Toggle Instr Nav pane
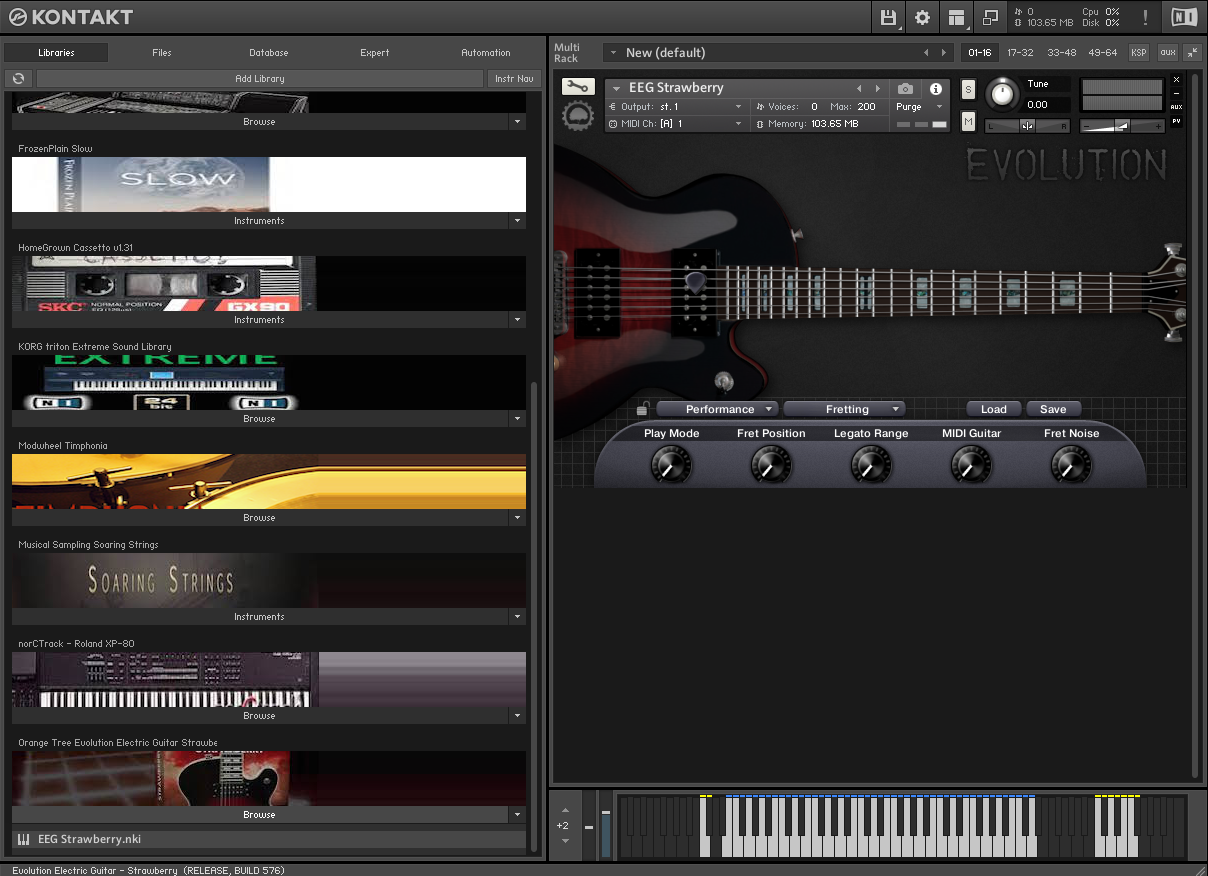Screen dimensions: 1208x876 coord(514,78)
